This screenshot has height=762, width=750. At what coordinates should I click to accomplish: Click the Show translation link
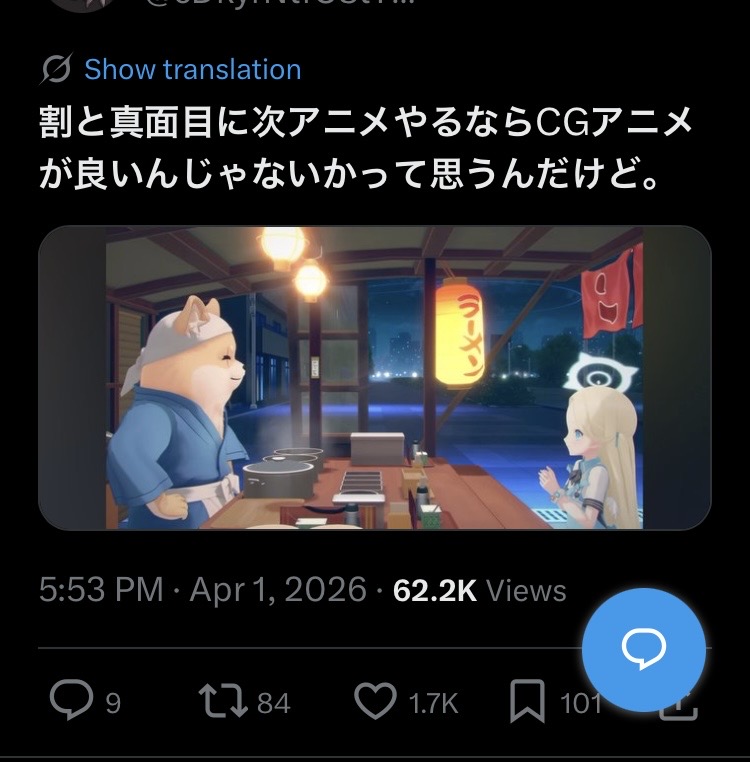pos(193,69)
